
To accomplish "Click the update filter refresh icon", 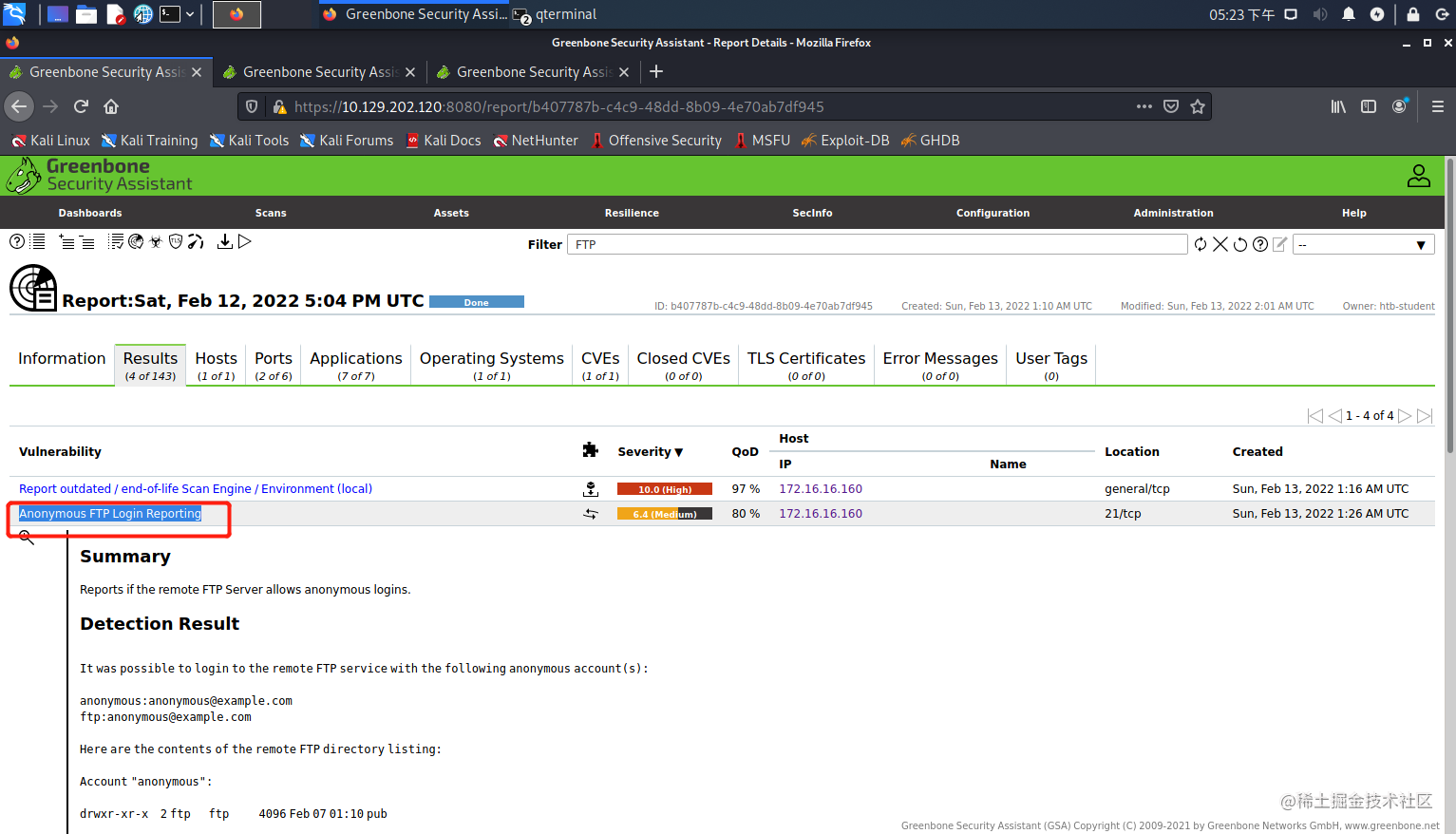I will pos(1201,245).
